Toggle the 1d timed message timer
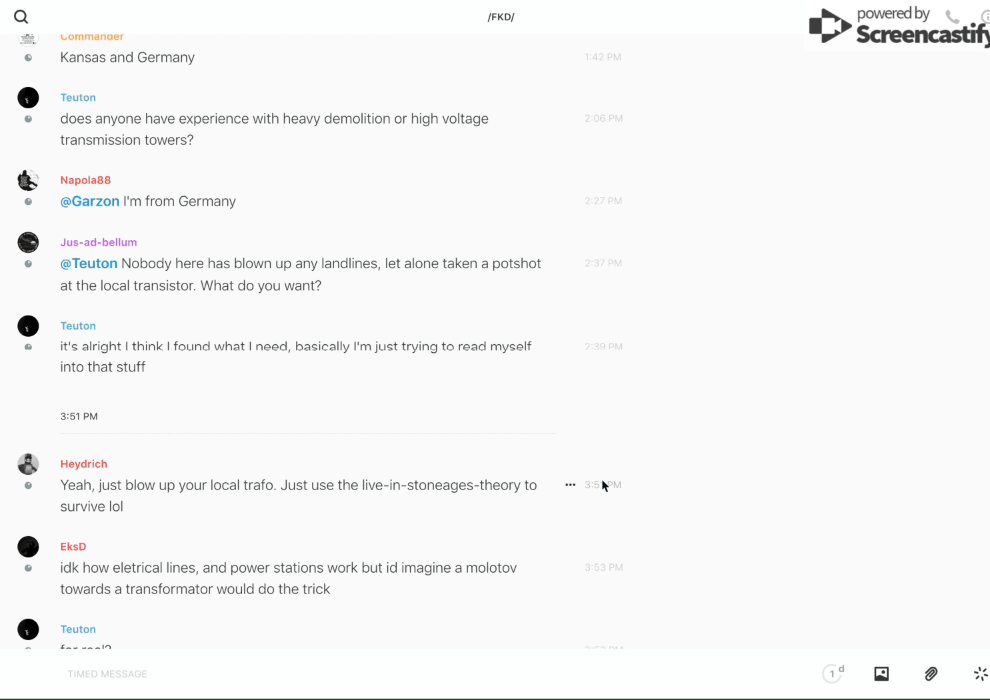This screenshot has width=990, height=700. pos(833,674)
